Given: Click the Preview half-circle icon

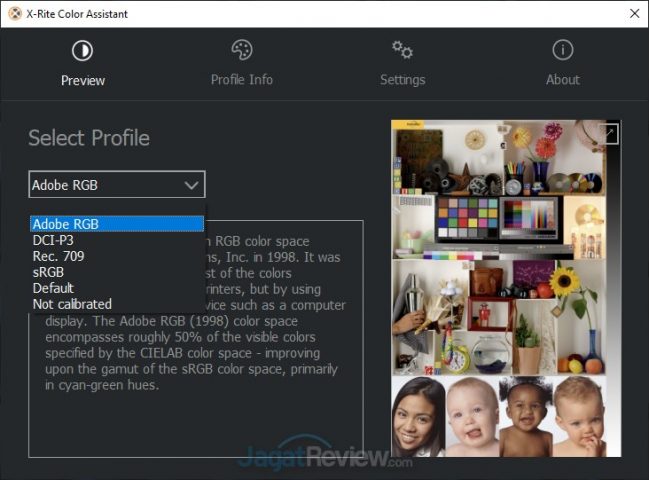Looking at the screenshot, I should [x=82, y=50].
